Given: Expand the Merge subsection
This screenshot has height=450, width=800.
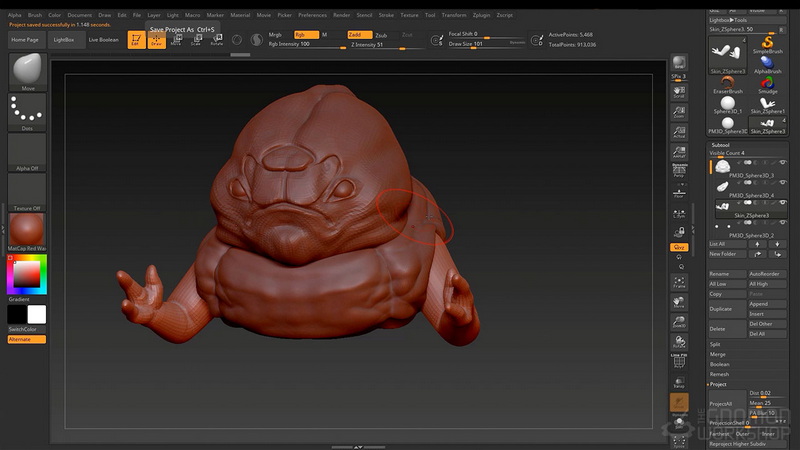Looking at the screenshot, I should (717, 354).
